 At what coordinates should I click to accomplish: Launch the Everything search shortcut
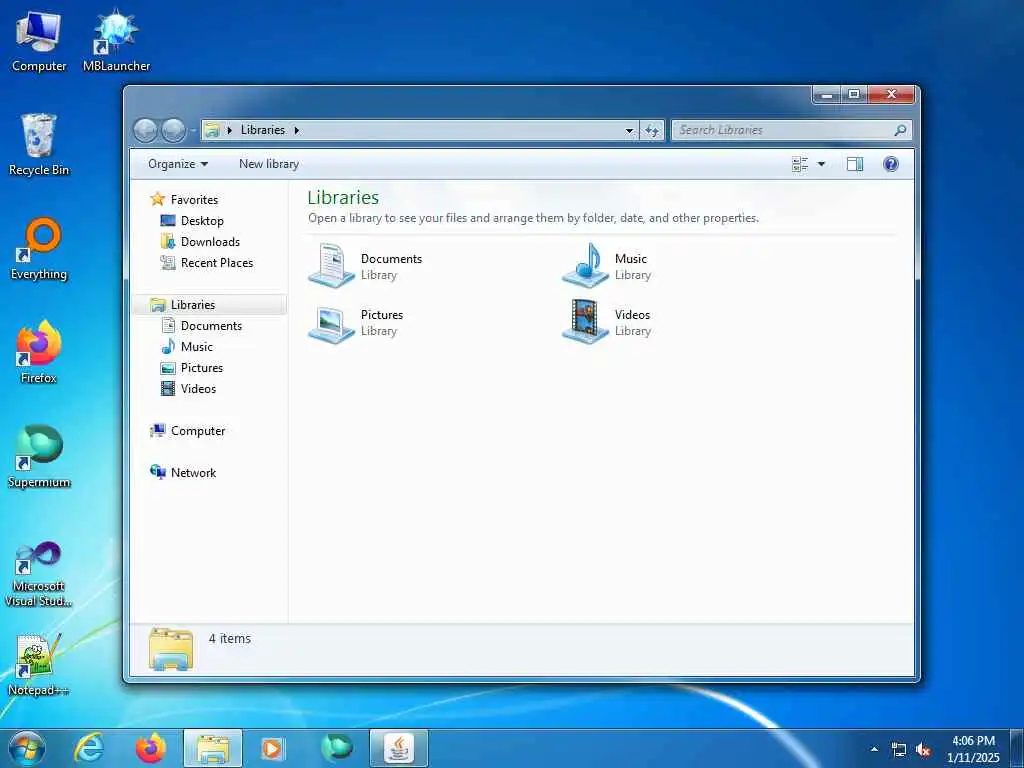coord(39,249)
